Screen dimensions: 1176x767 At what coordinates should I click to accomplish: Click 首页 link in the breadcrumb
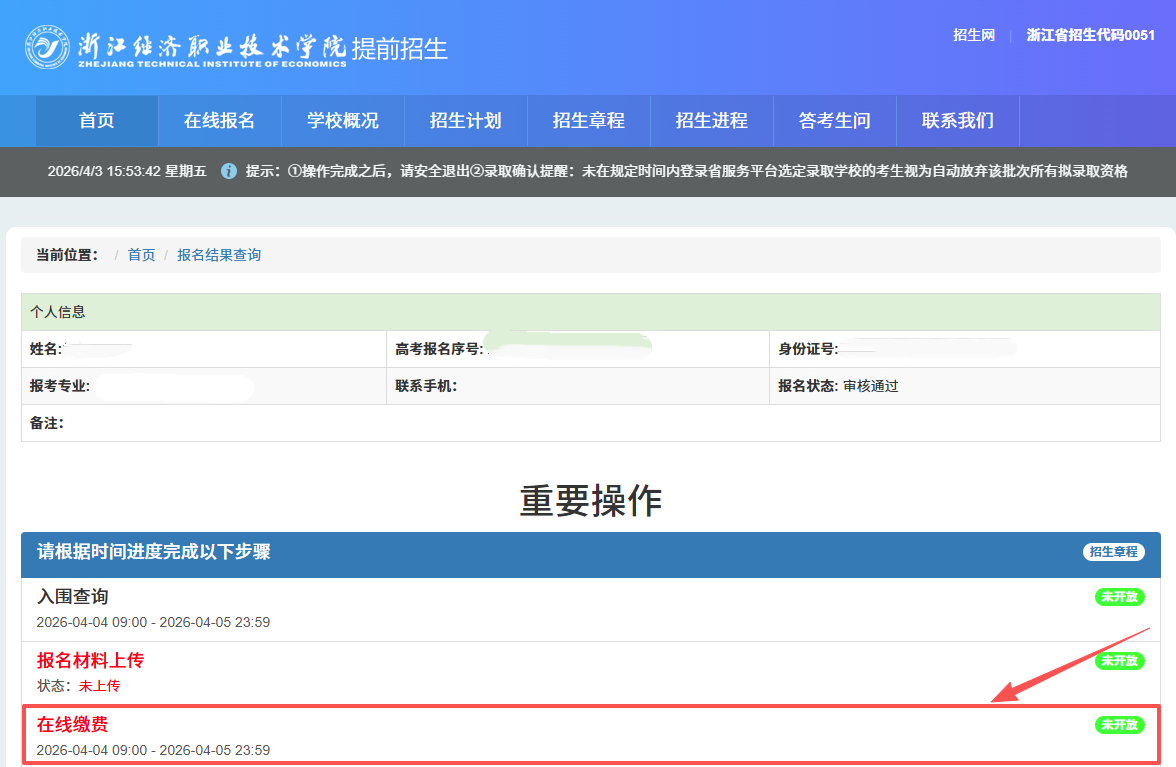point(141,255)
